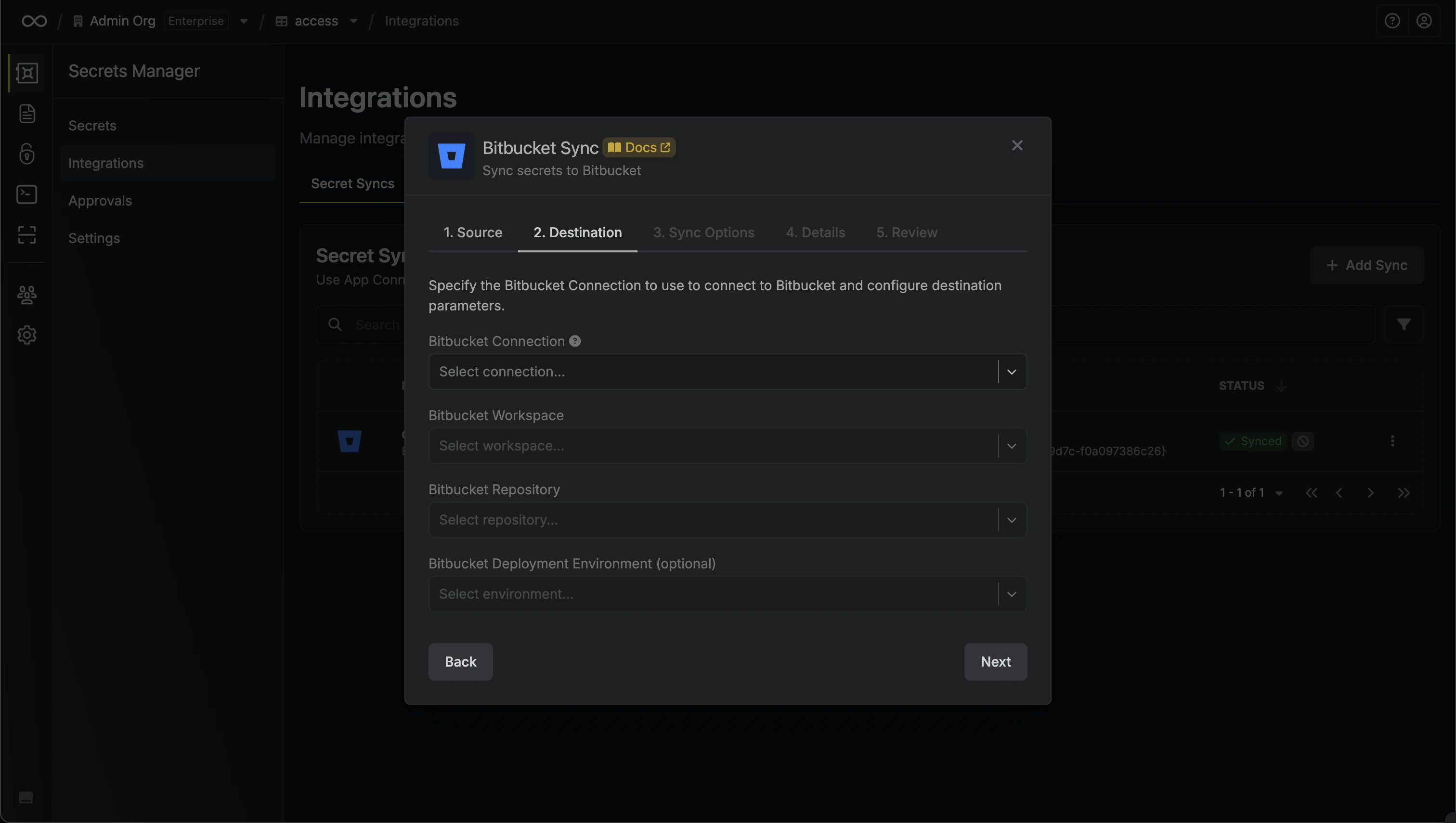Click the disabled circle icon next to Synced
This screenshot has width=1456, height=823.
click(1302, 441)
